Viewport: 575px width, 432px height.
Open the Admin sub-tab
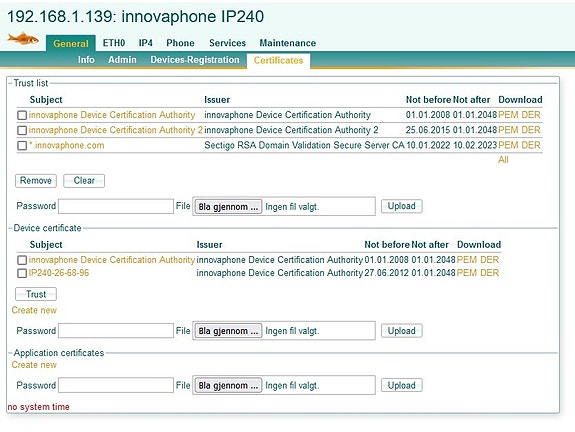[122, 59]
